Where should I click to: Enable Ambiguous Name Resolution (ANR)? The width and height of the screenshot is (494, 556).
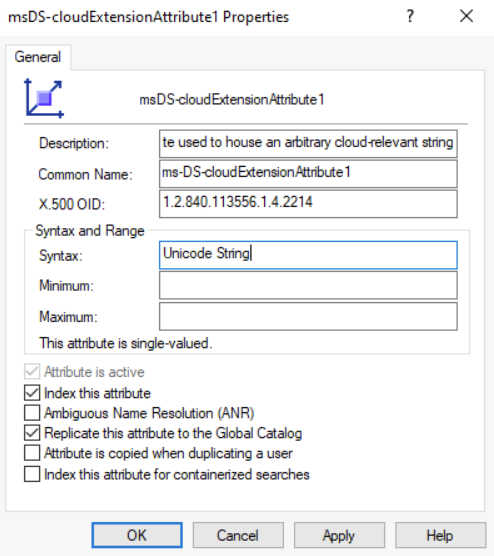[x=32, y=413]
